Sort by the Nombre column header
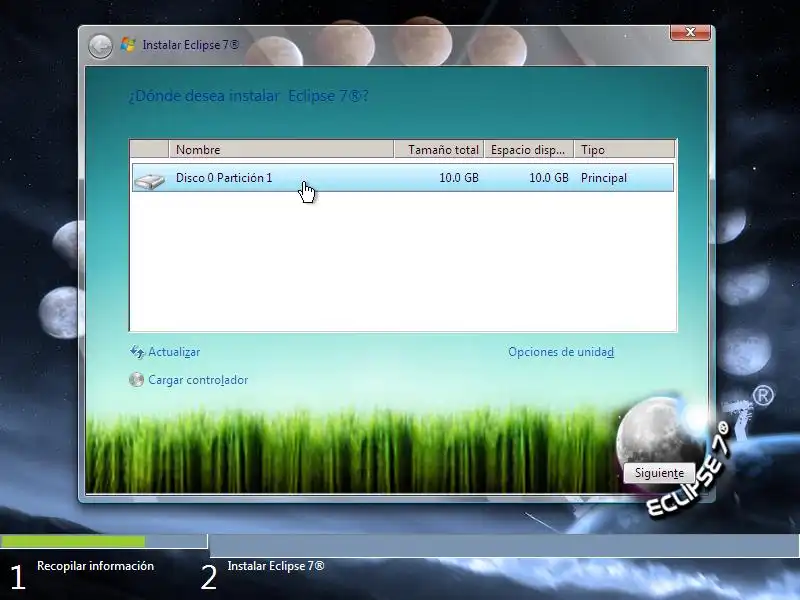 coord(281,149)
